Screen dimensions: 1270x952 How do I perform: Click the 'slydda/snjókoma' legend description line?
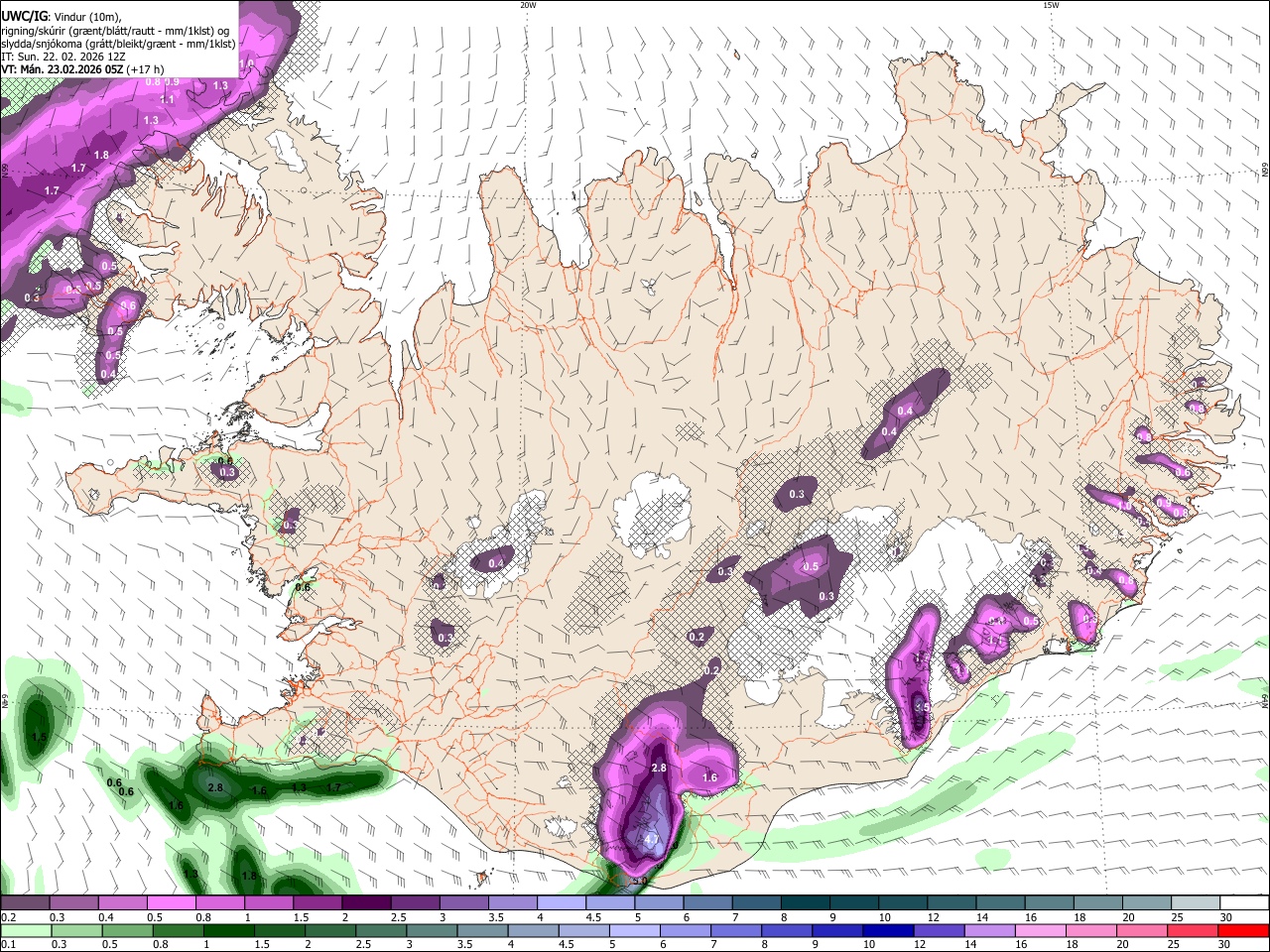point(118,44)
